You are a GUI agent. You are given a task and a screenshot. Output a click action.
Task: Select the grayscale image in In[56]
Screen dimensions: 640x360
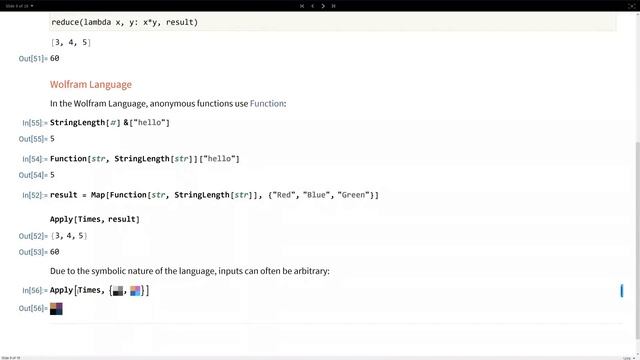118,291
